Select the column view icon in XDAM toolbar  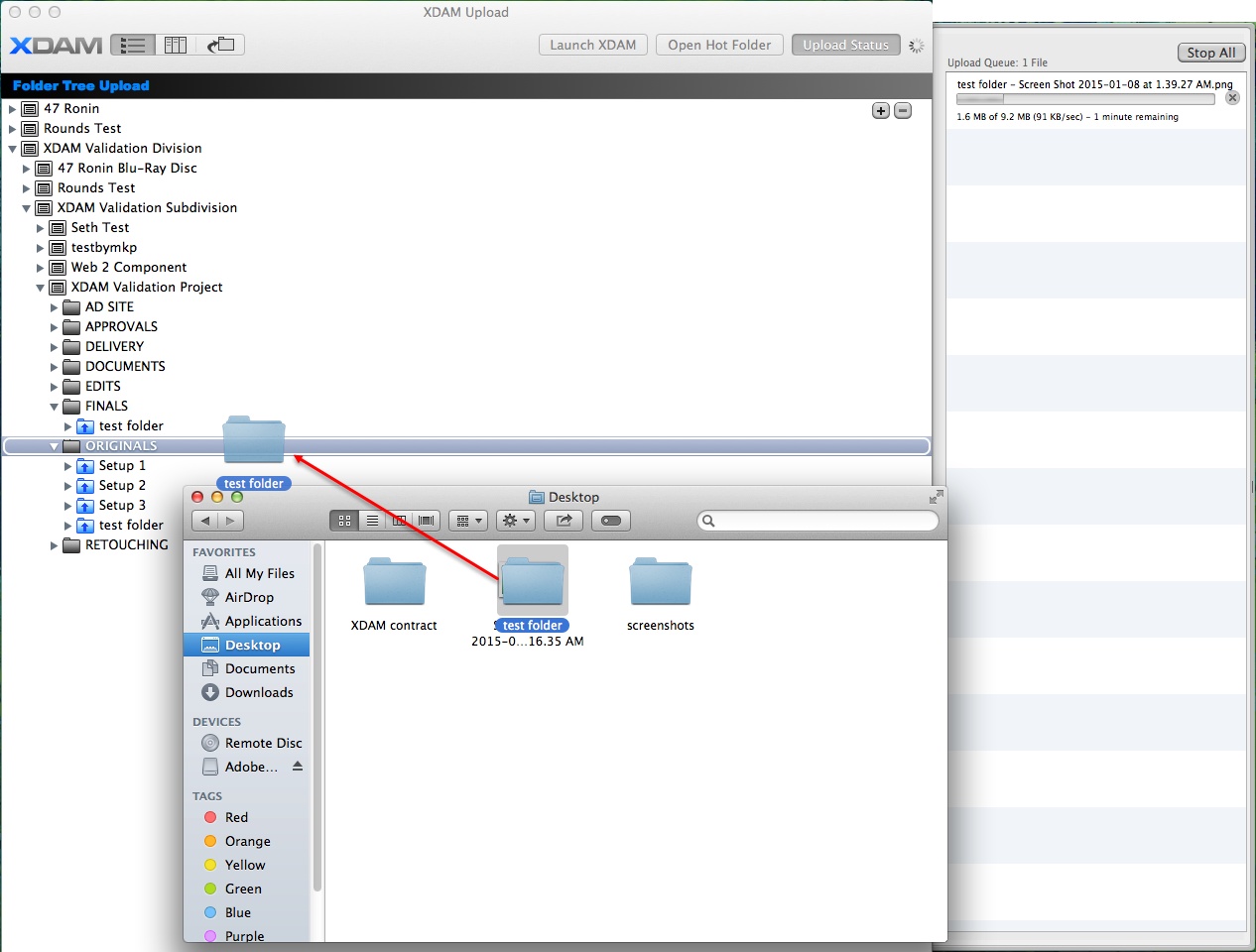tap(176, 45)
